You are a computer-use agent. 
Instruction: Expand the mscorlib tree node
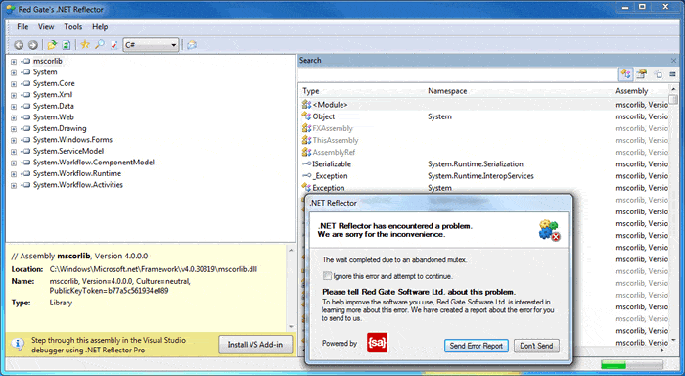[14, 62]
